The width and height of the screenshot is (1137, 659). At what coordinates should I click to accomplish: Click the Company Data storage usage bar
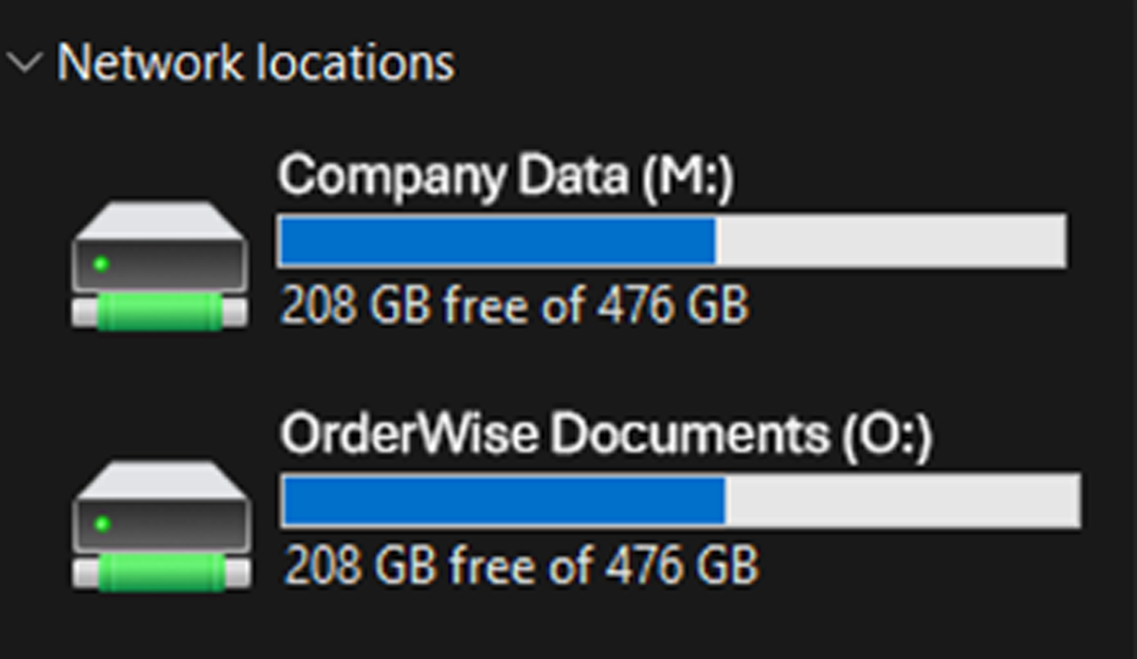(671, 241)
